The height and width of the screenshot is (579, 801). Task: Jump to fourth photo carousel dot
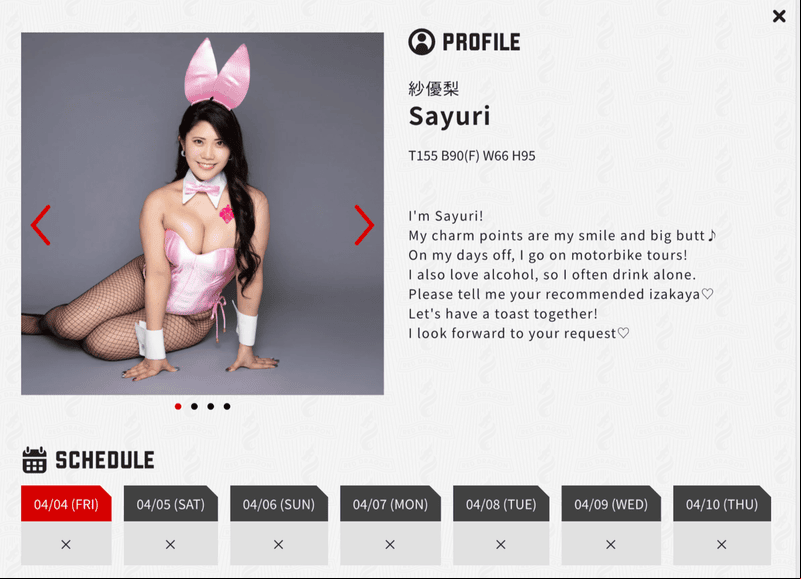227,406
